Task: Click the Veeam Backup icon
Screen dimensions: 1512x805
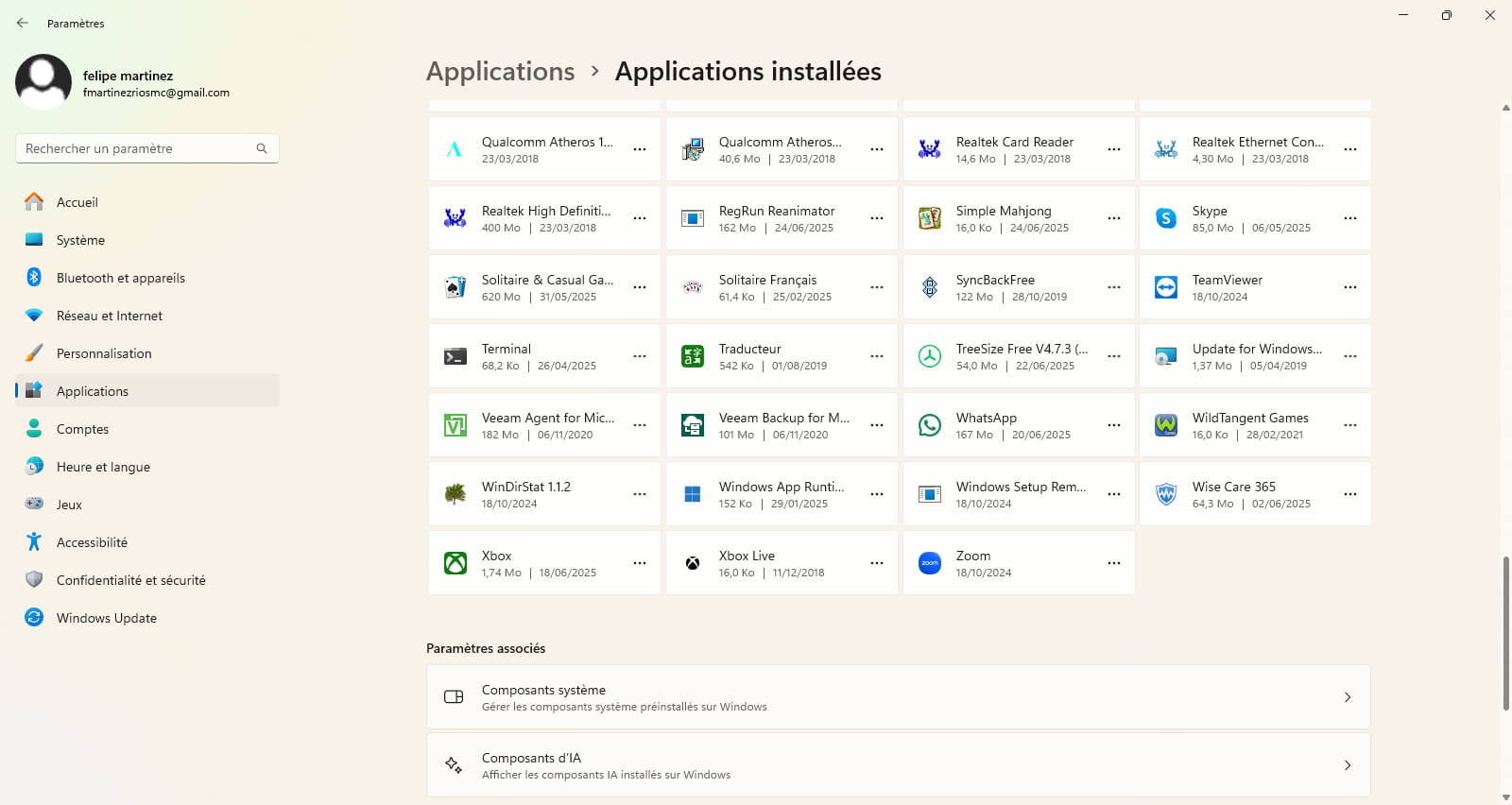Action: coord(693,425)
